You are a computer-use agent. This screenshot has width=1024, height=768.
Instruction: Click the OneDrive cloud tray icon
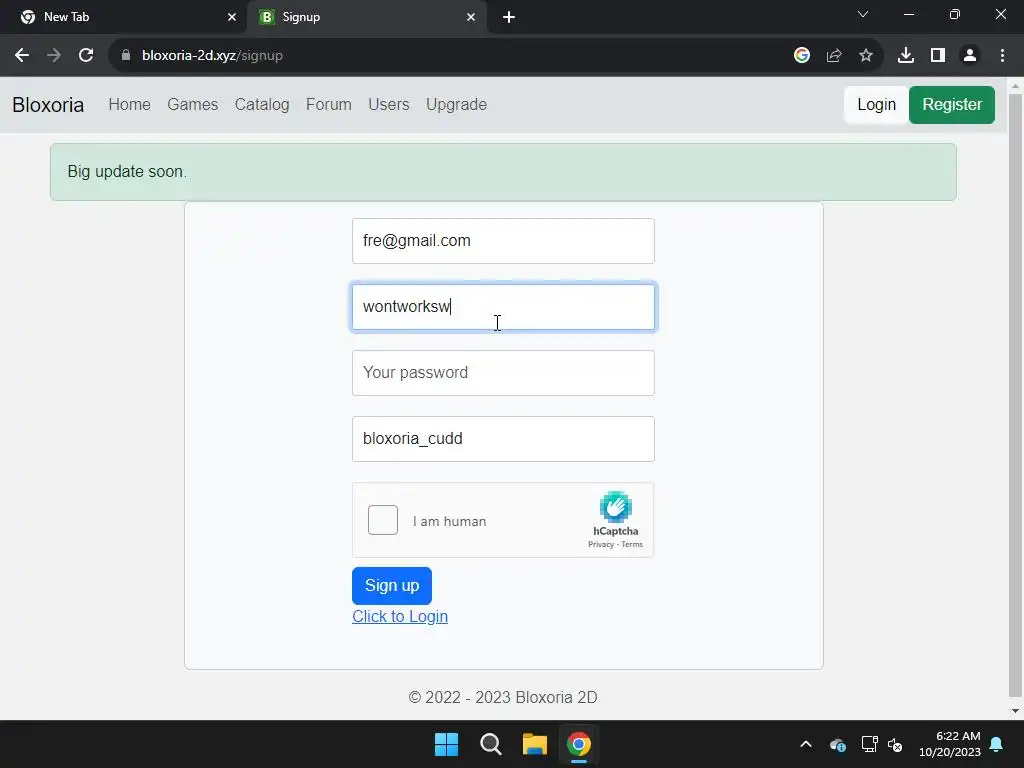pos(838,744)
